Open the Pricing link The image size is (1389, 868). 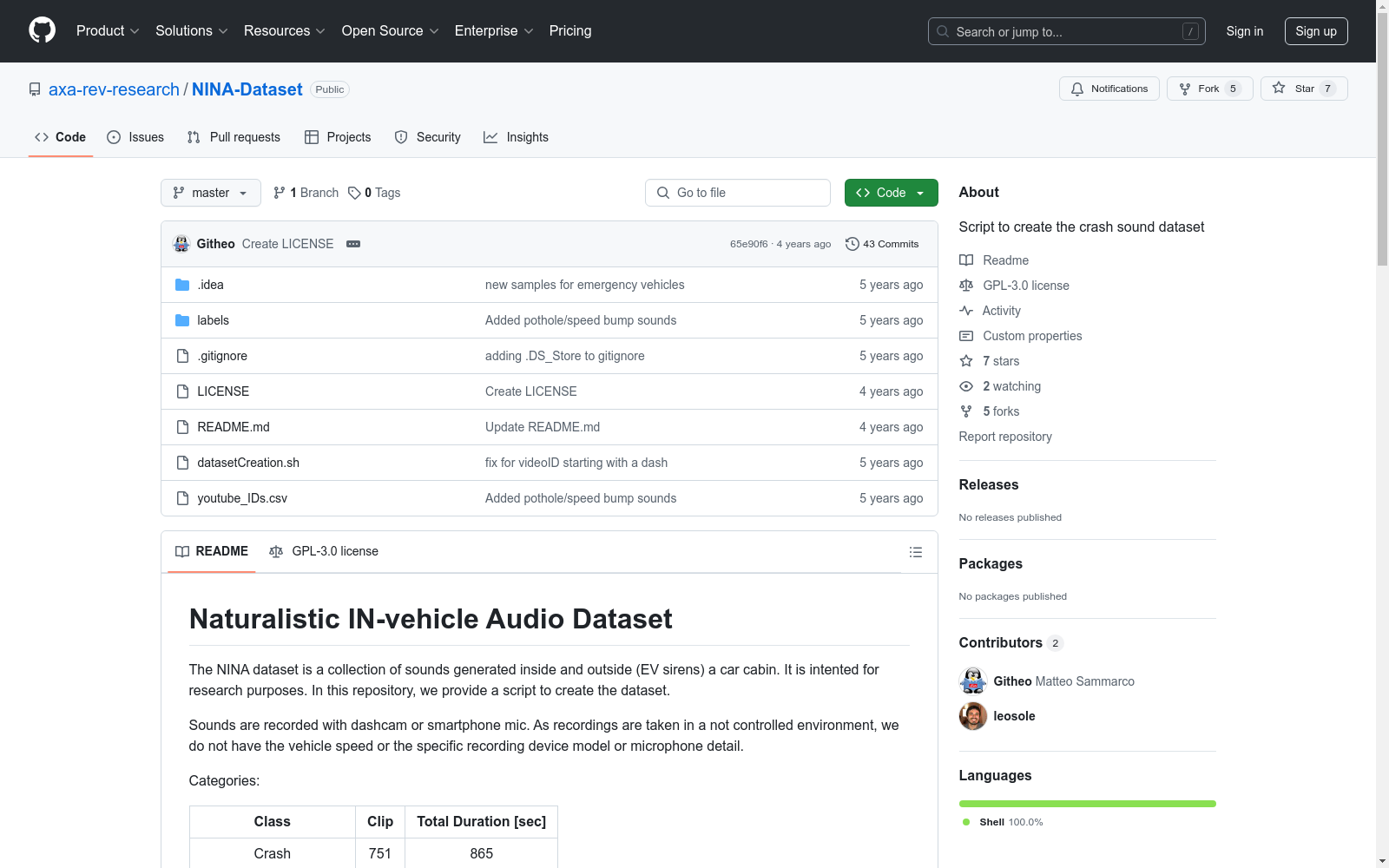570,31
